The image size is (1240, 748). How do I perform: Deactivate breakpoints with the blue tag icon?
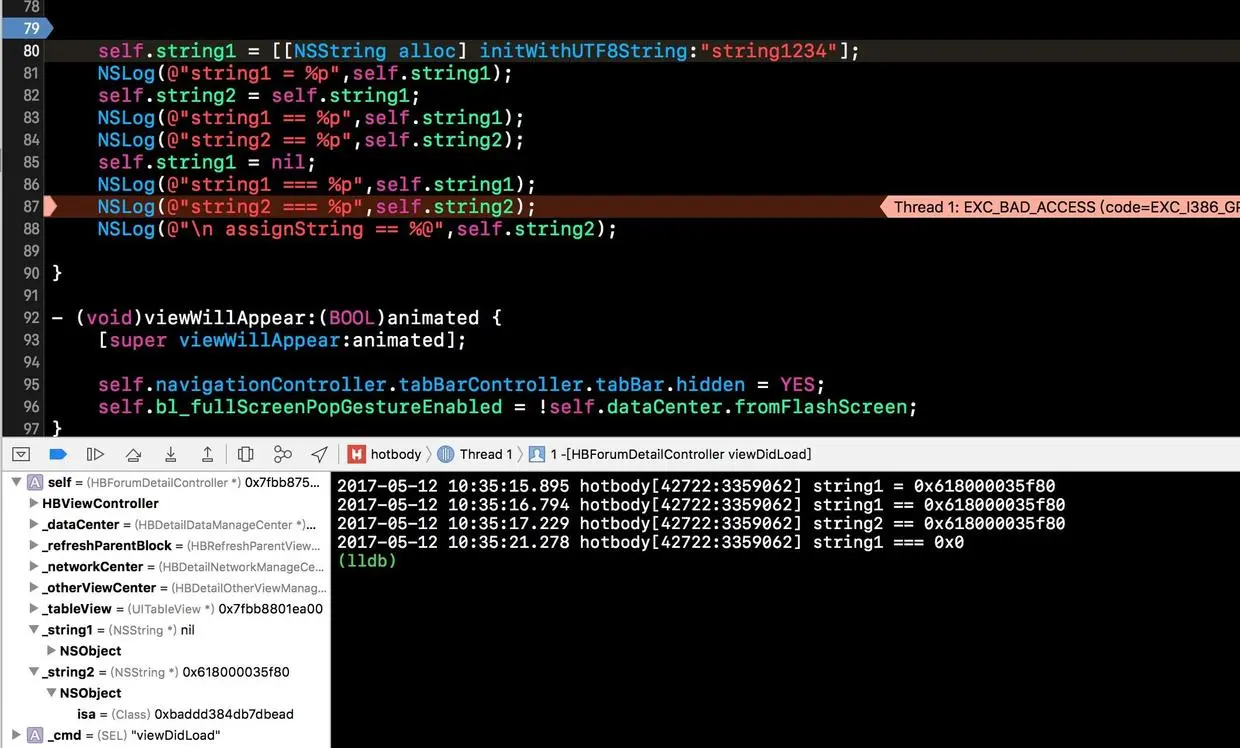coord(58,454)
